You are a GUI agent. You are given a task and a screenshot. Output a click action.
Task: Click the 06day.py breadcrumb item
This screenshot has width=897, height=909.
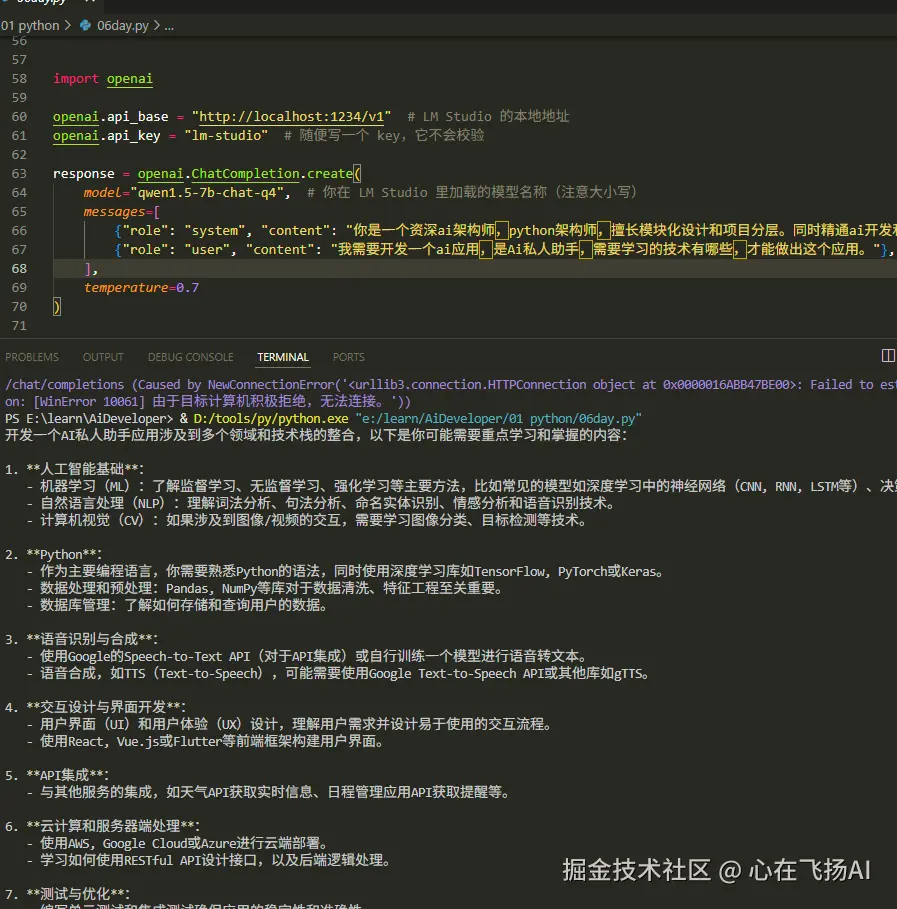pyautogui.click(x=123, y=26)
